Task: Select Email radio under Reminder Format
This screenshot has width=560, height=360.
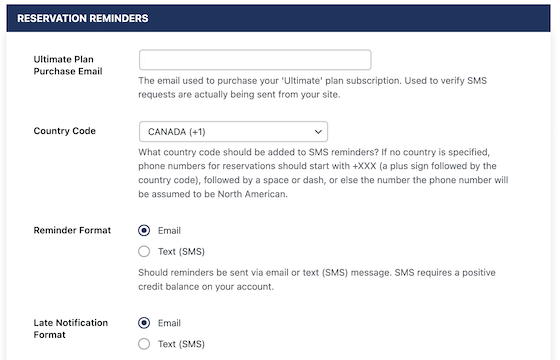Action: [x=144, y=230]
